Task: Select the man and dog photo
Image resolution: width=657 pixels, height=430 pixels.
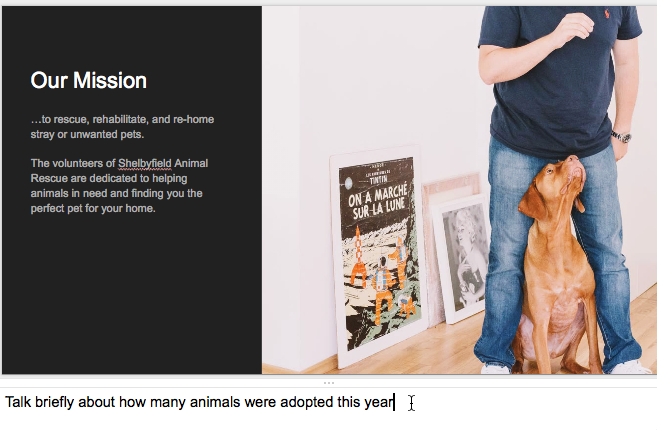Action: pyautogui.click(x=459, y=190)
